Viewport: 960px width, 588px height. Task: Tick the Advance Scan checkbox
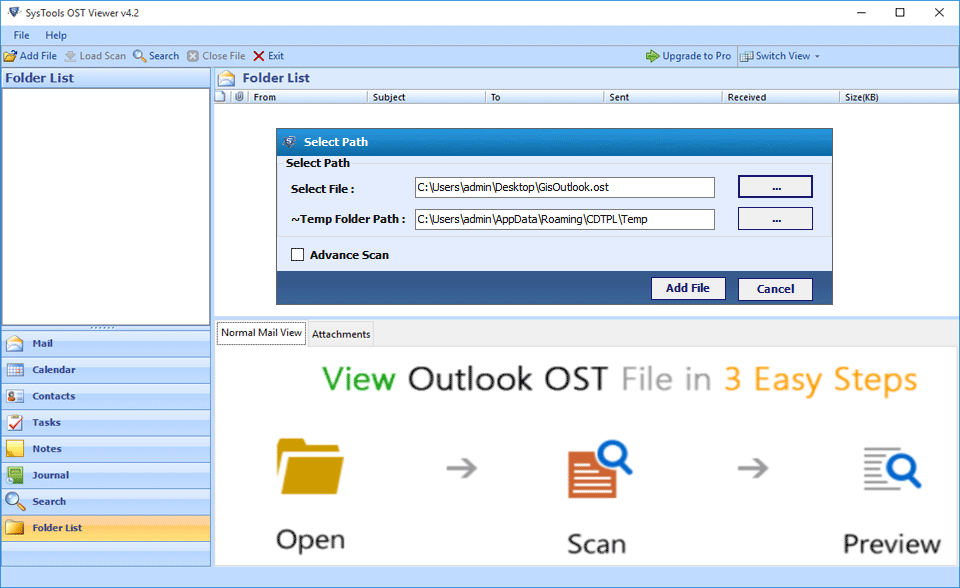298,255
